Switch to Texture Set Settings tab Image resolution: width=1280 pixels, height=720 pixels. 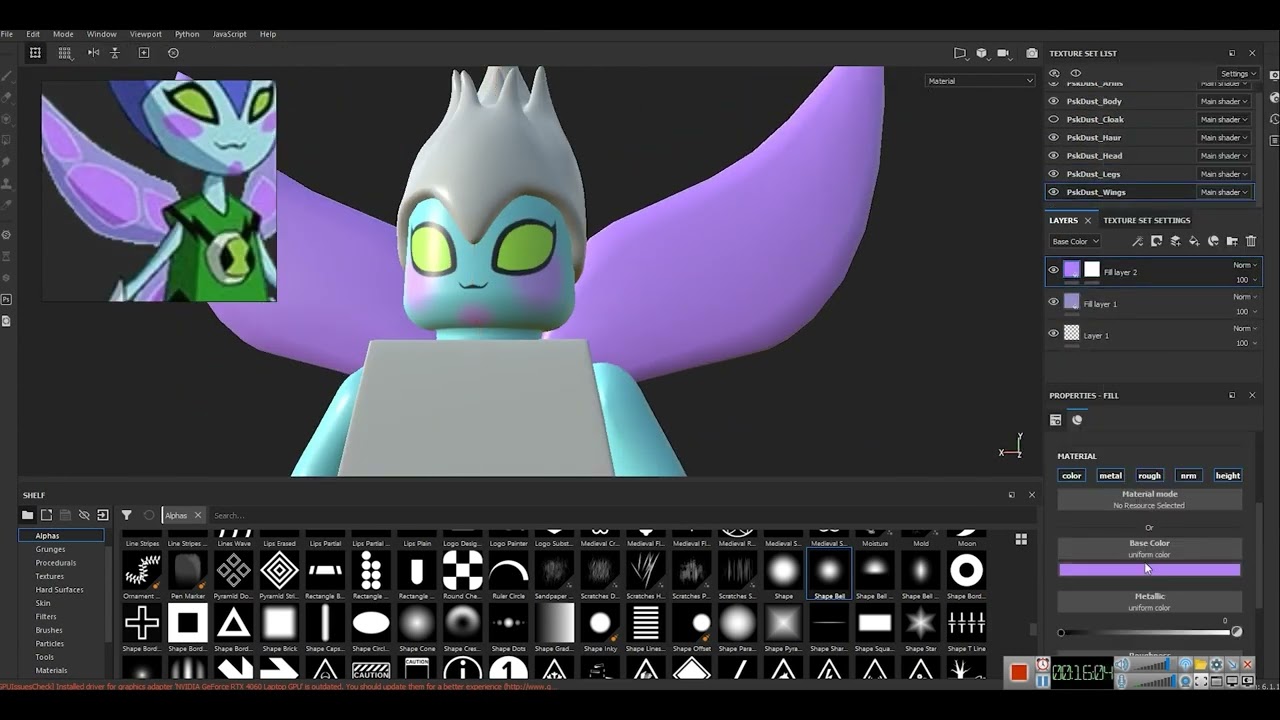click(x=1147, y=220)
